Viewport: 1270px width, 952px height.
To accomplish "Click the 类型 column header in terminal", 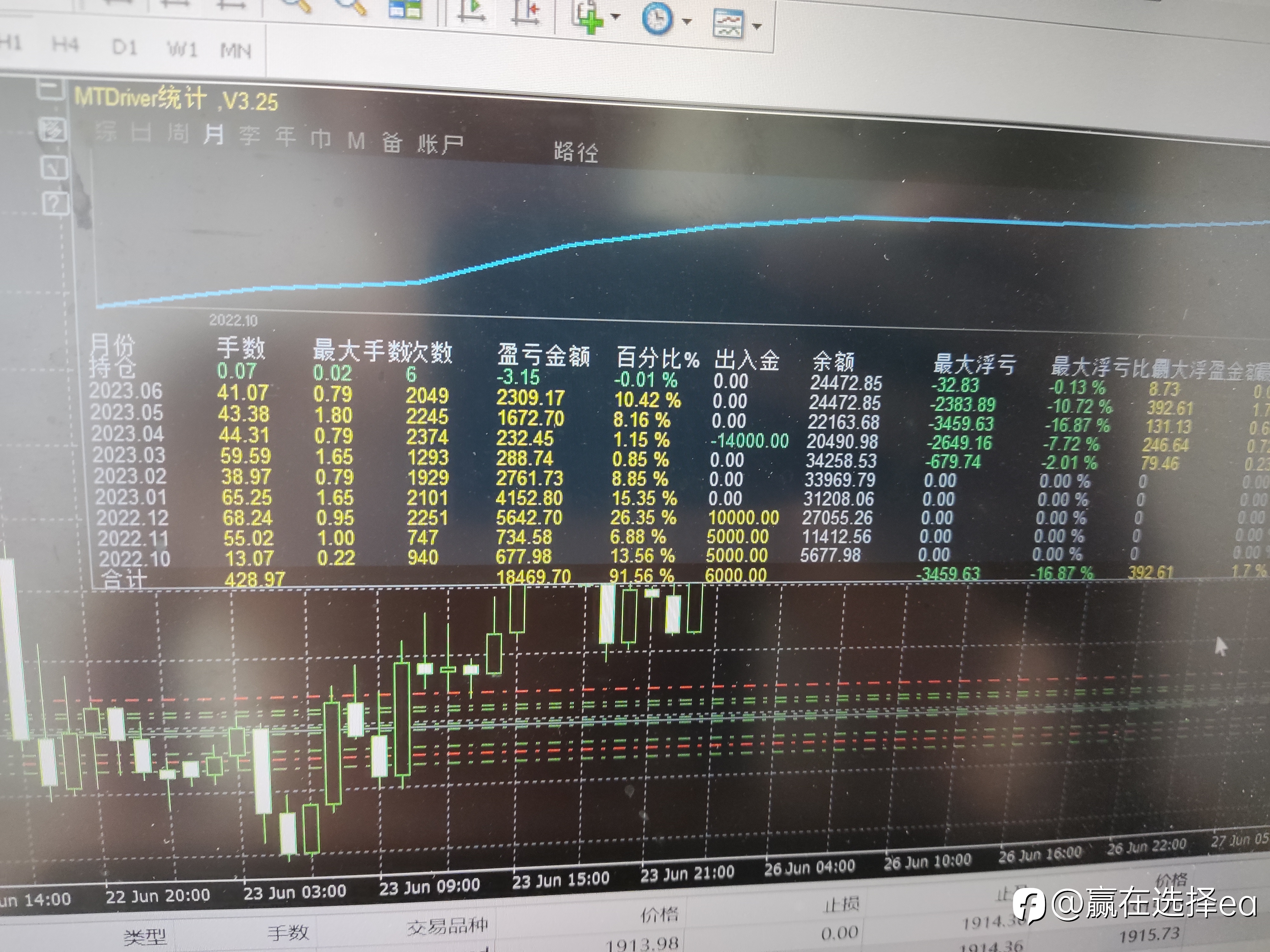I will tap(145, 936).
